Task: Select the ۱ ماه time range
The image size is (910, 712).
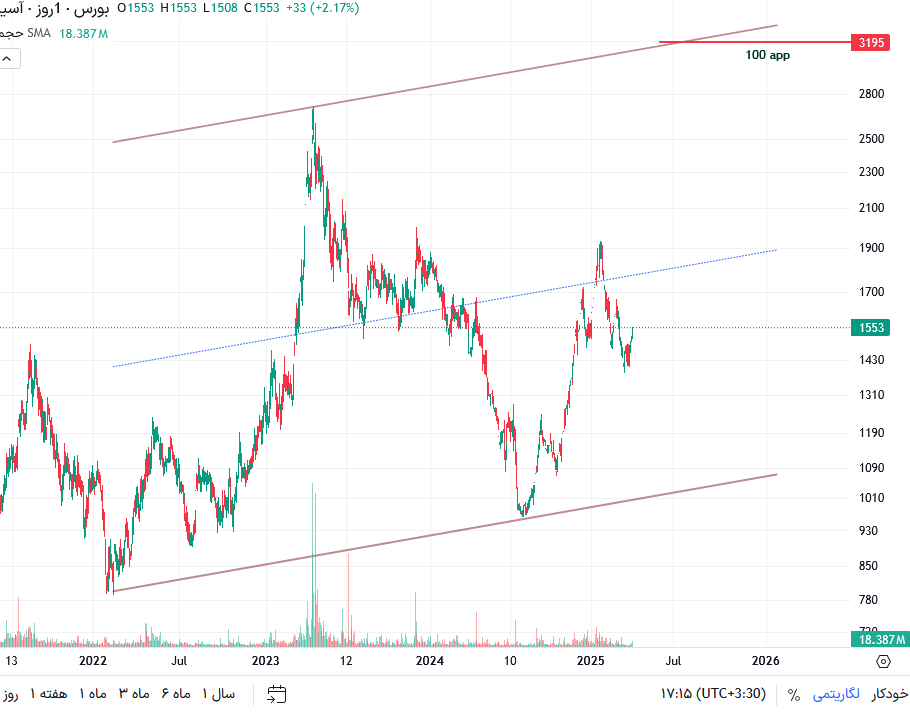Action: click(x=93, y=693)
